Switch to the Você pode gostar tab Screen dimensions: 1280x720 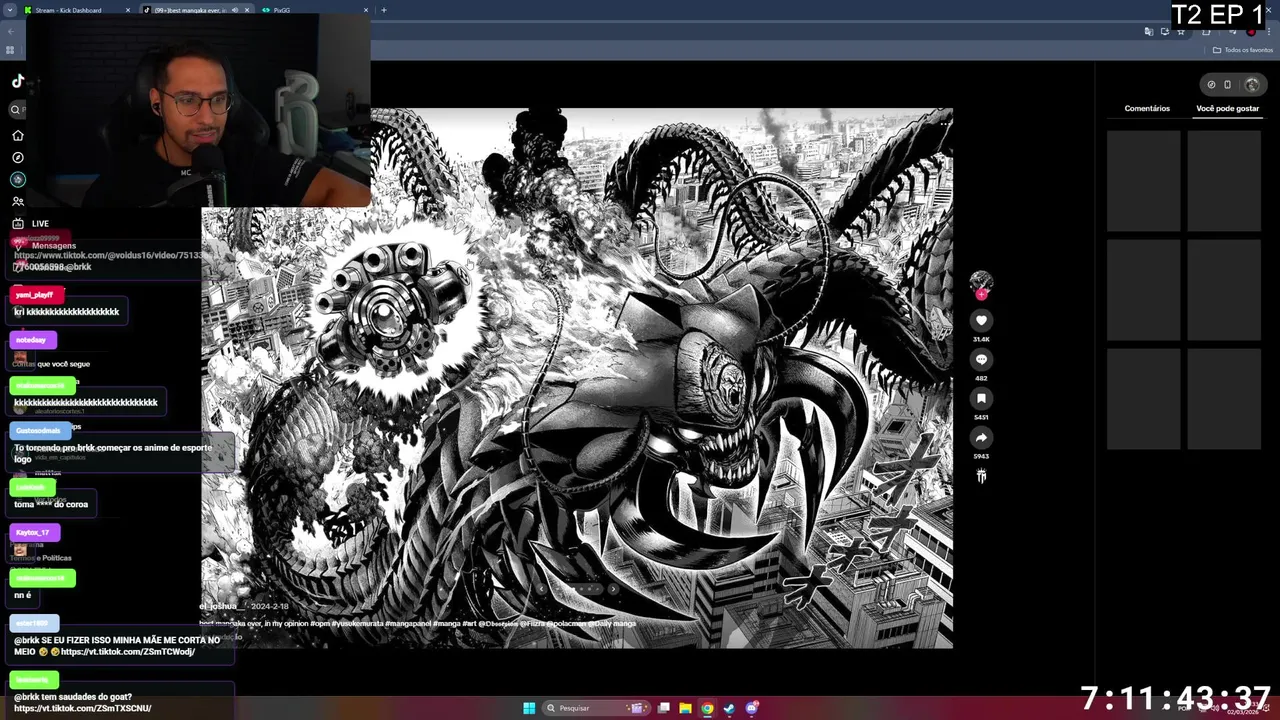1227,108
